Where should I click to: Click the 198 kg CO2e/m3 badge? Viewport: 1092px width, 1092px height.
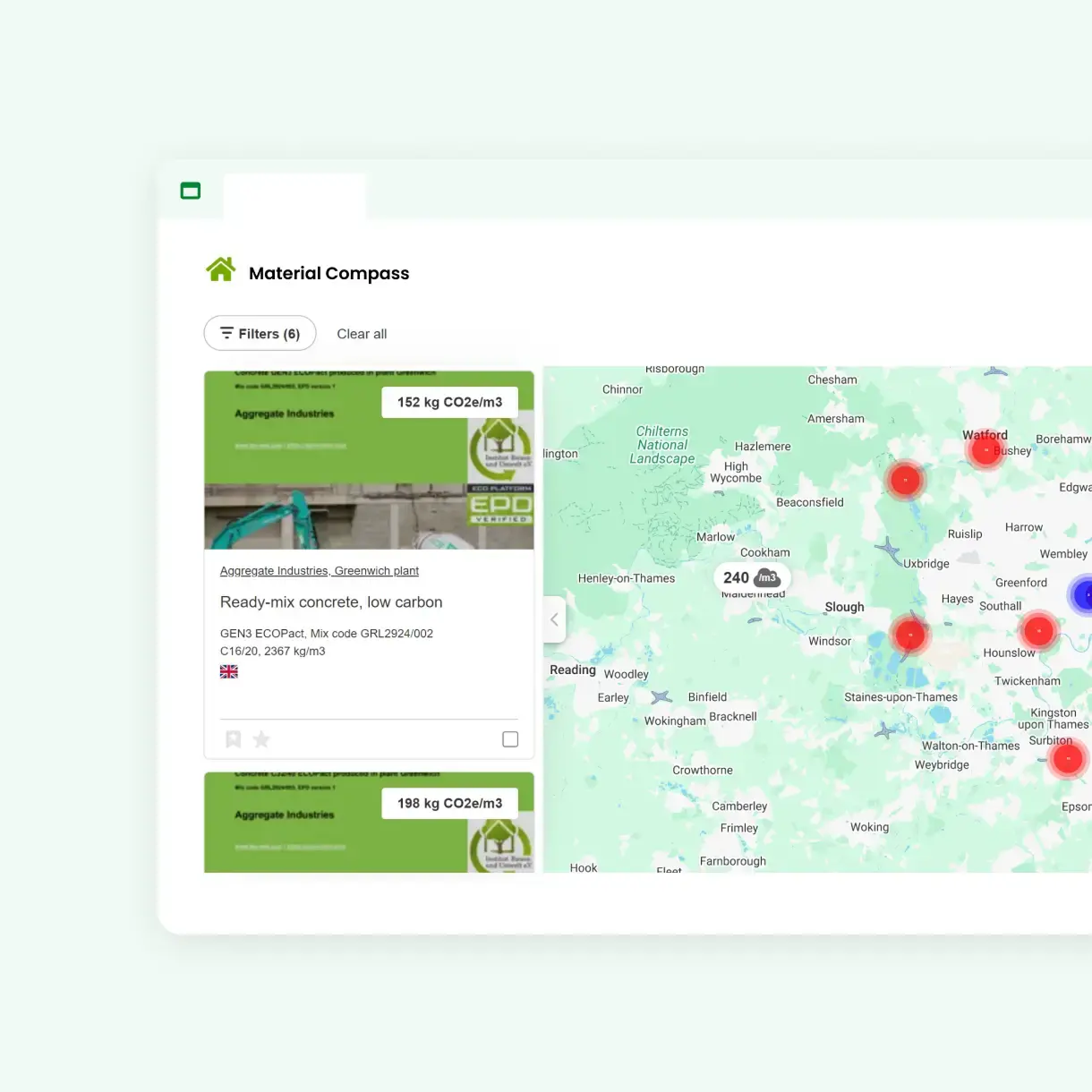click(450, 803)
